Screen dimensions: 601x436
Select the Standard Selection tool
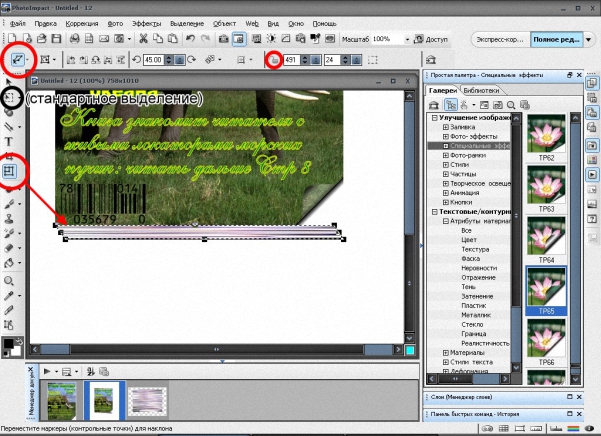pyautogui.click(x=9, y=98)
